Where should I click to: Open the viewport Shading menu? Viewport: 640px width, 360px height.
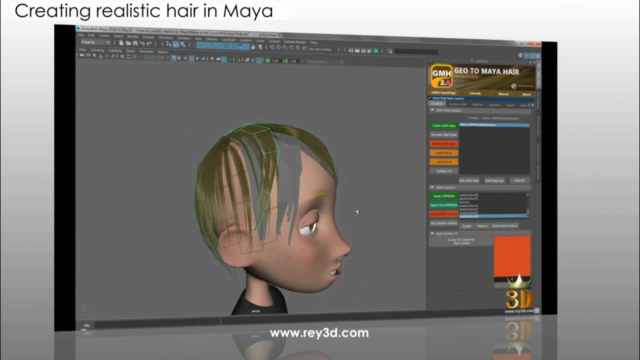[x=97, y=50]
